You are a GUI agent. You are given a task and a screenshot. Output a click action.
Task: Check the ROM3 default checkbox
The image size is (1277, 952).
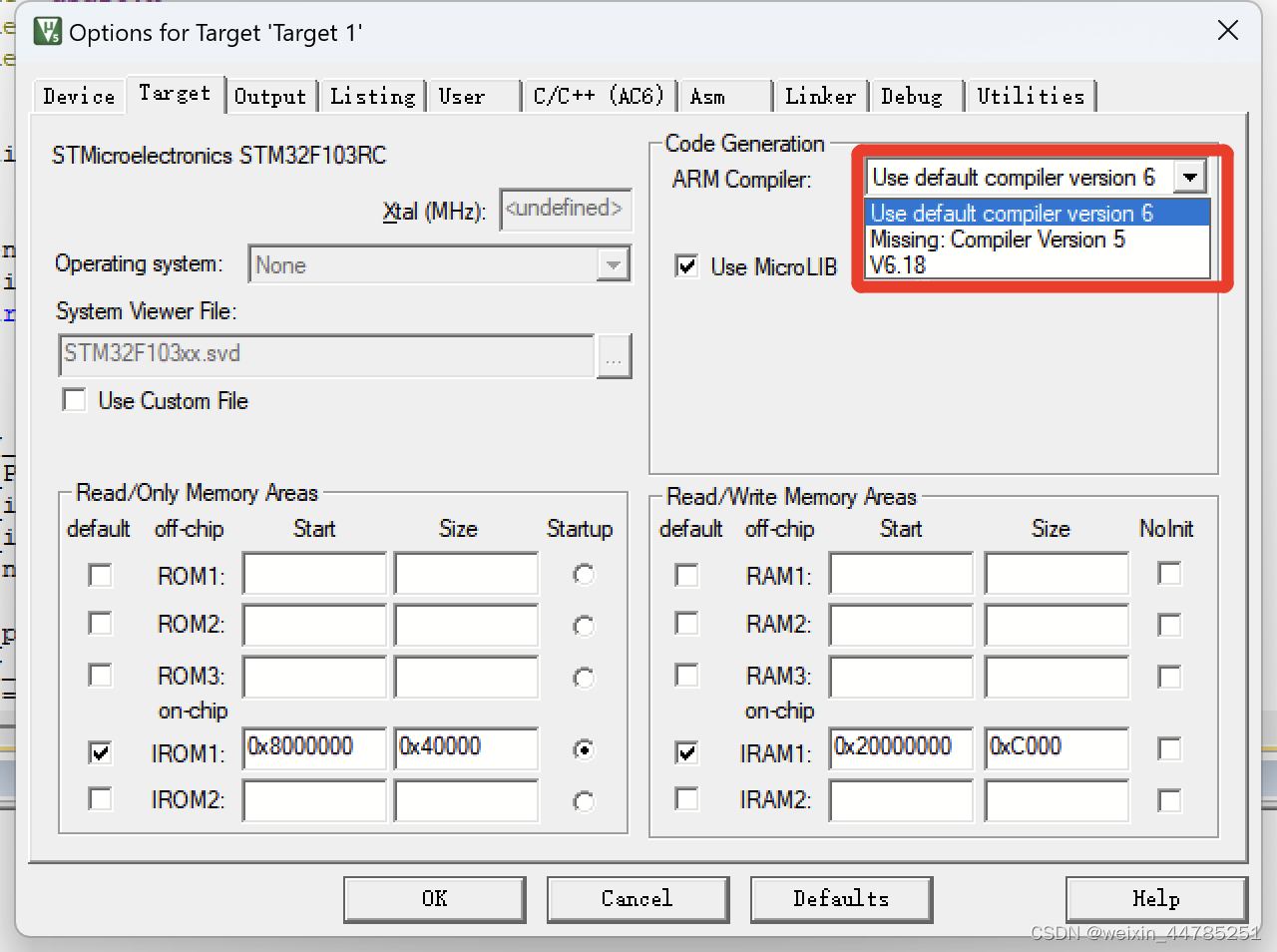pos(100,676)
